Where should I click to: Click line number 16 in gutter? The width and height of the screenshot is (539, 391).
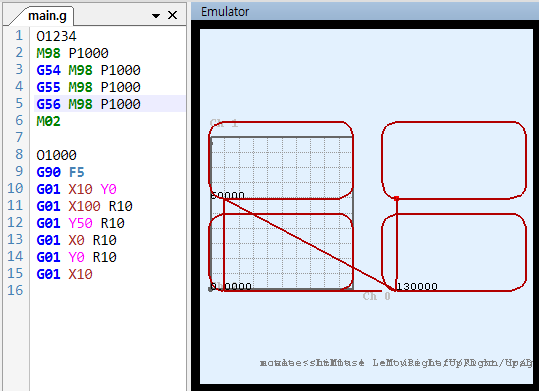15,290
